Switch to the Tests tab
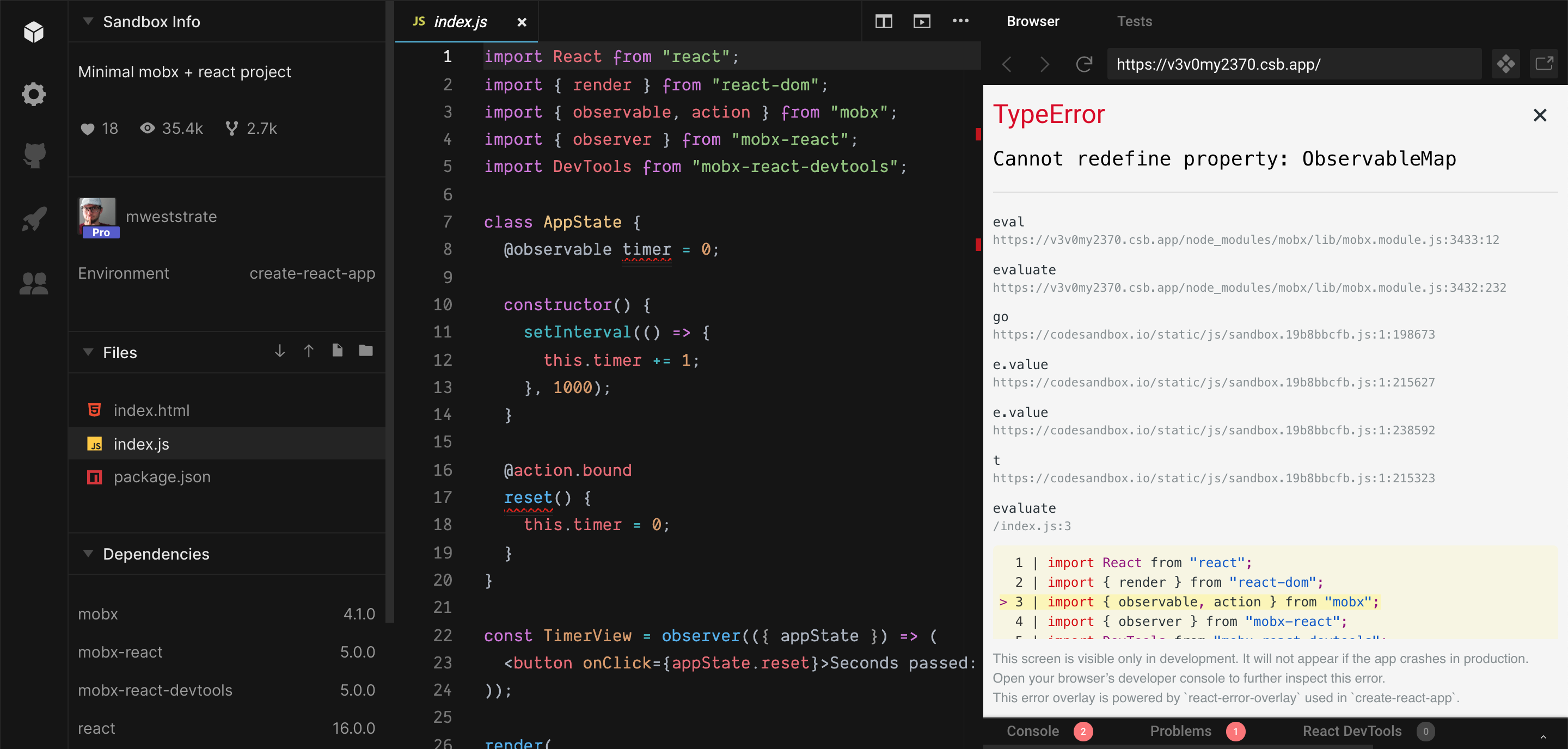This screenshot has height=749, width=1568. click(x=1134, y=21)
